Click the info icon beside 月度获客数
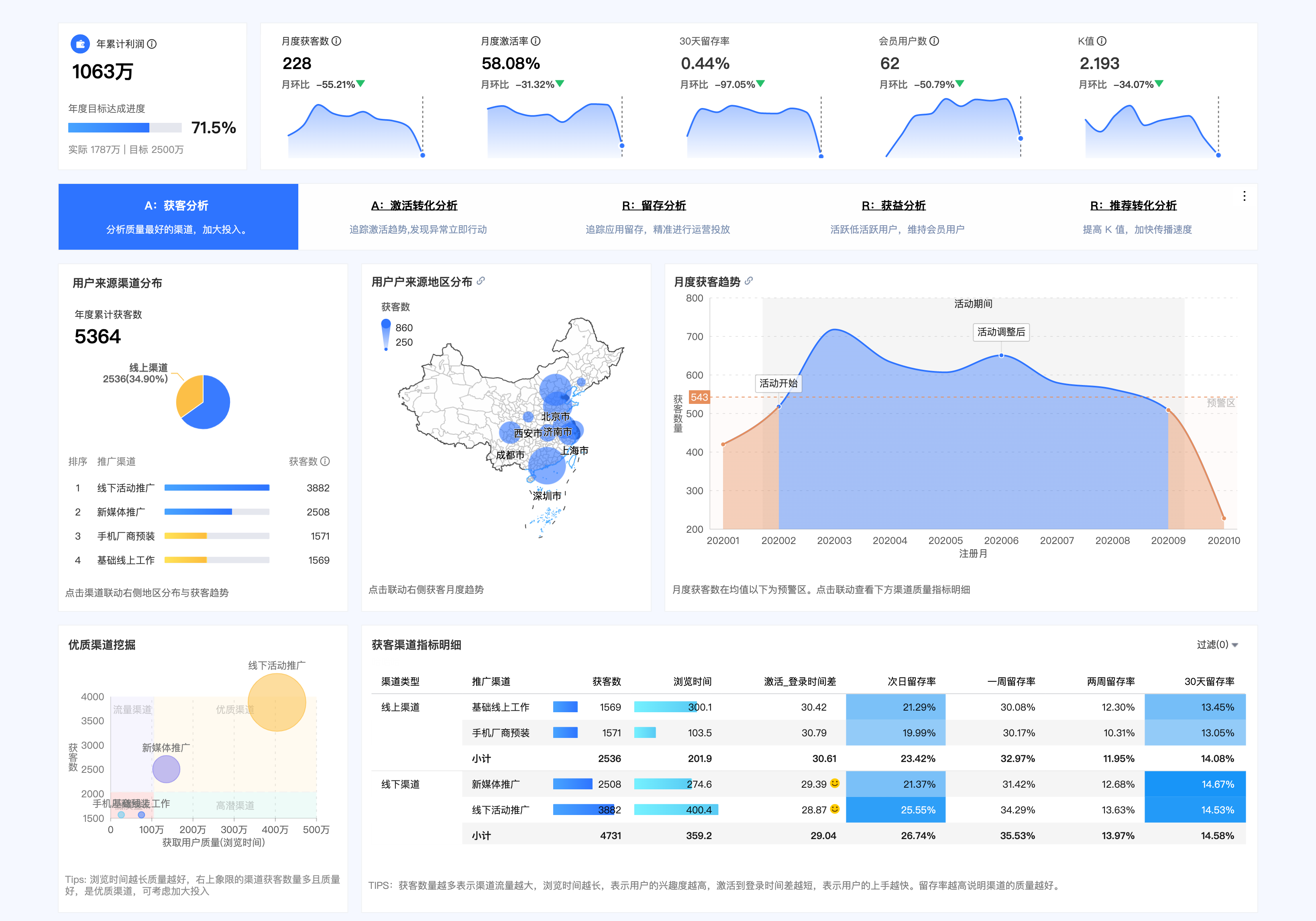 (336, 41)
